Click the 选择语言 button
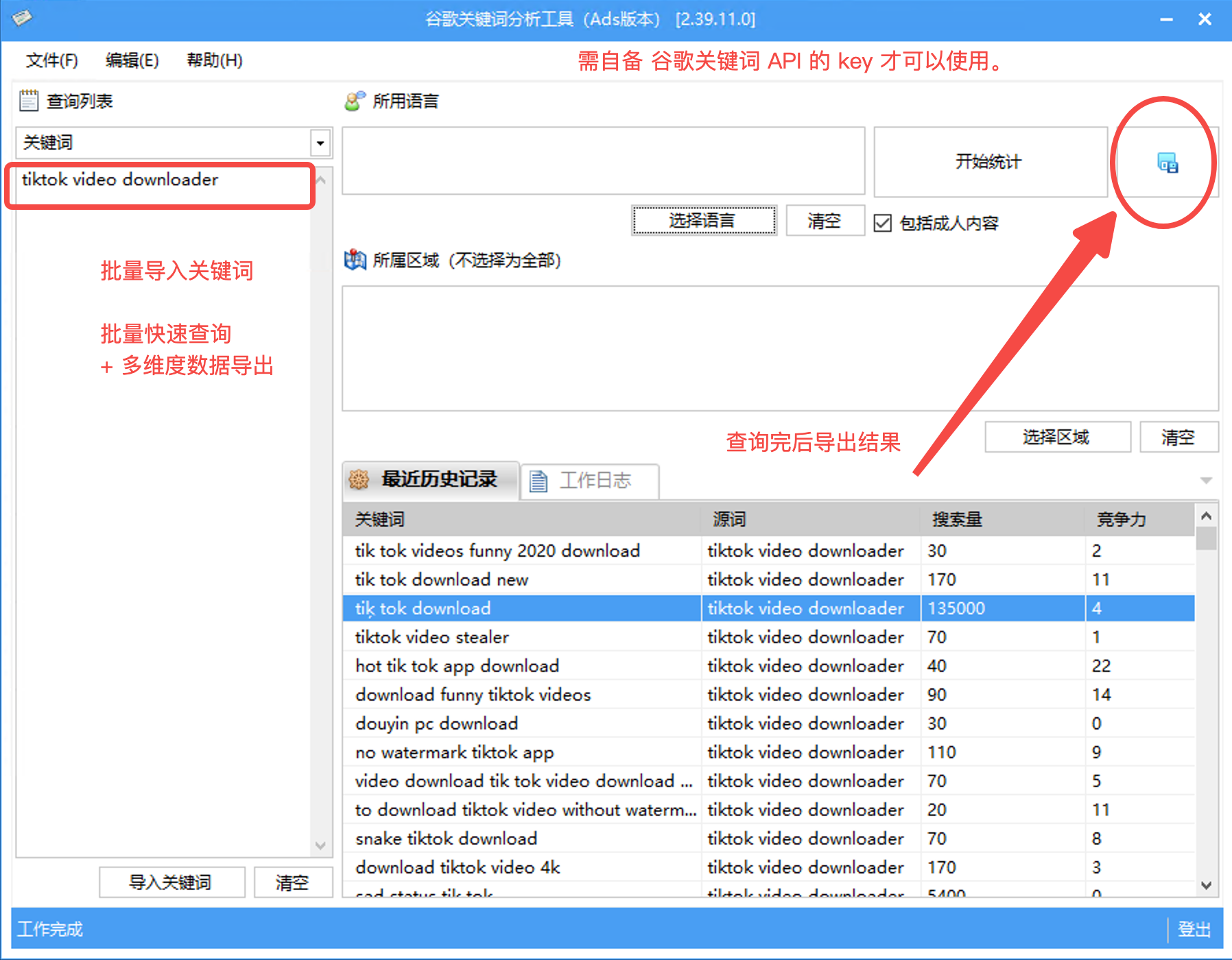The height and width of the screenshot is (960, 1232). [704, 221]
